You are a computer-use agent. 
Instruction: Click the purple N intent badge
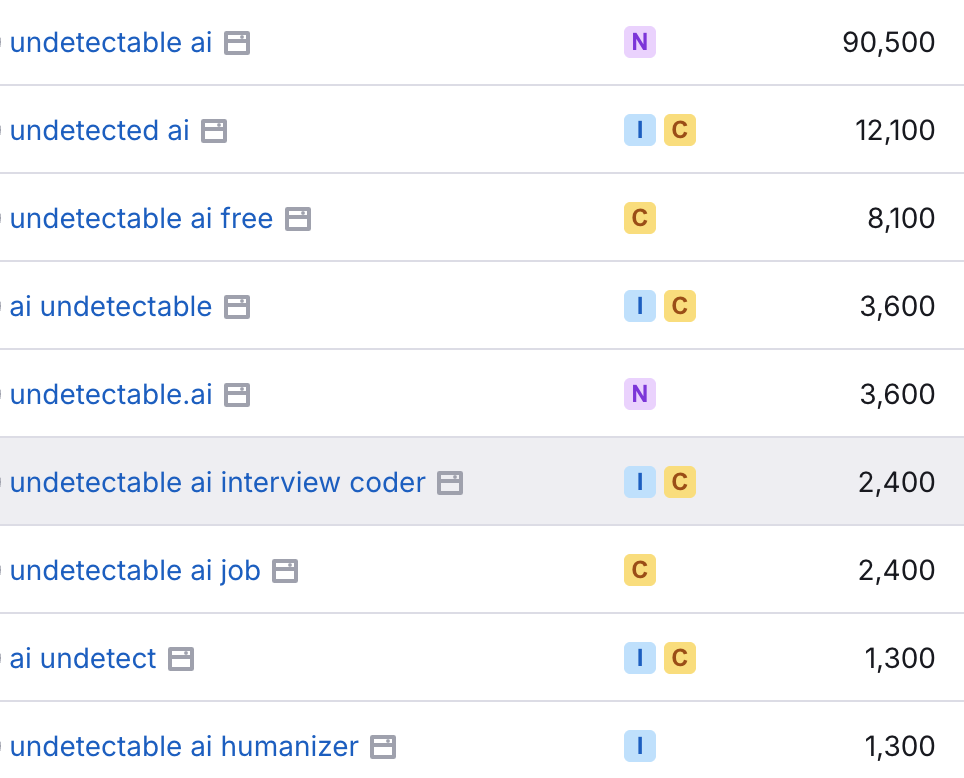click(640, 42)
